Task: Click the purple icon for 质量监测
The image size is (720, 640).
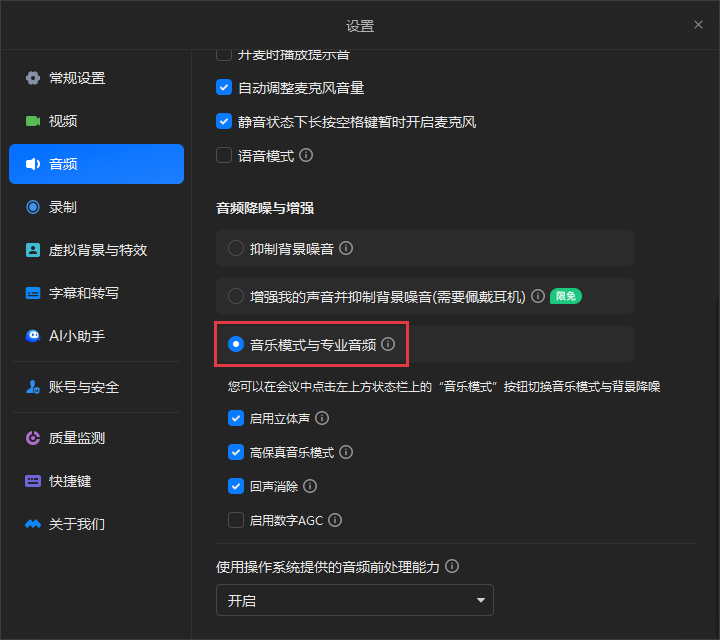Action: pos(33,438)
